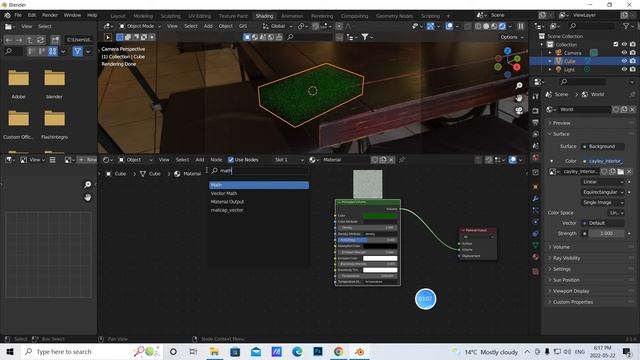Click image editor zoom magnifier icon
The image size is (640, 360).
tap(87, 184)
